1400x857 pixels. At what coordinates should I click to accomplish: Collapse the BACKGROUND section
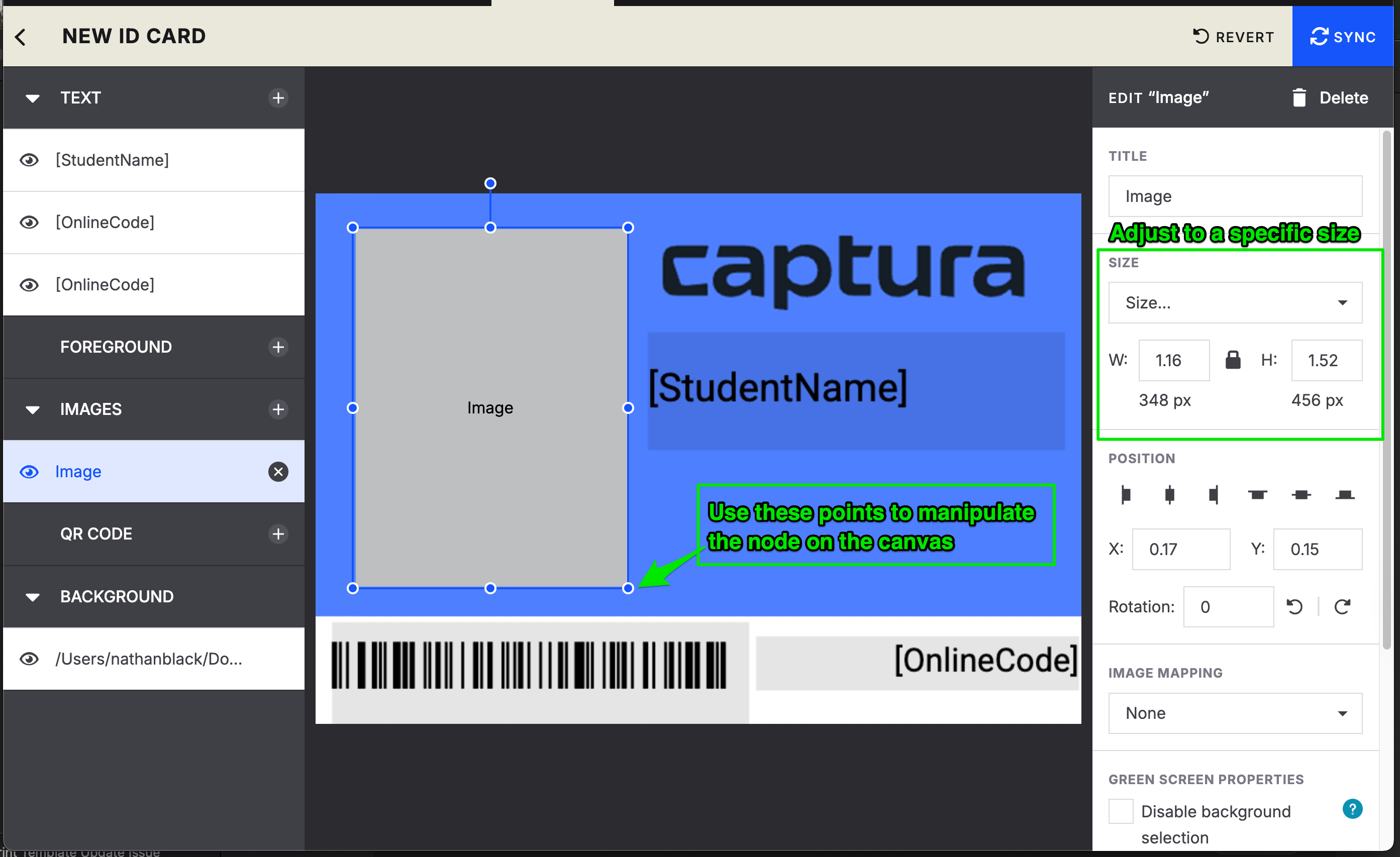[x=32, y=597]
